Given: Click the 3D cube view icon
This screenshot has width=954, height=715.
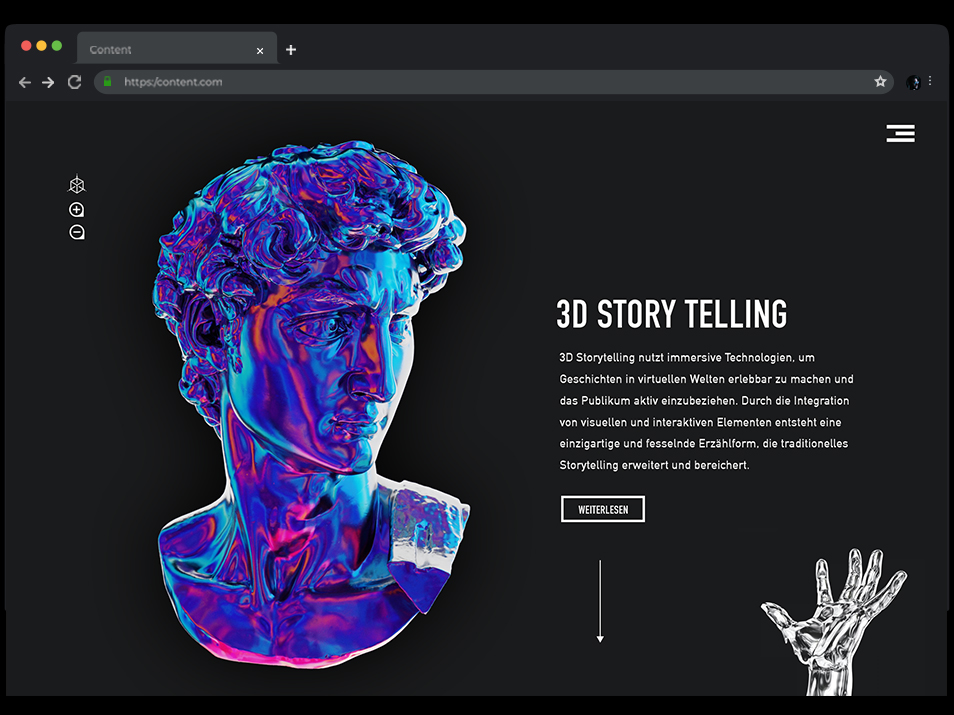Looking at the screenshot, I should tap(77, 184).
